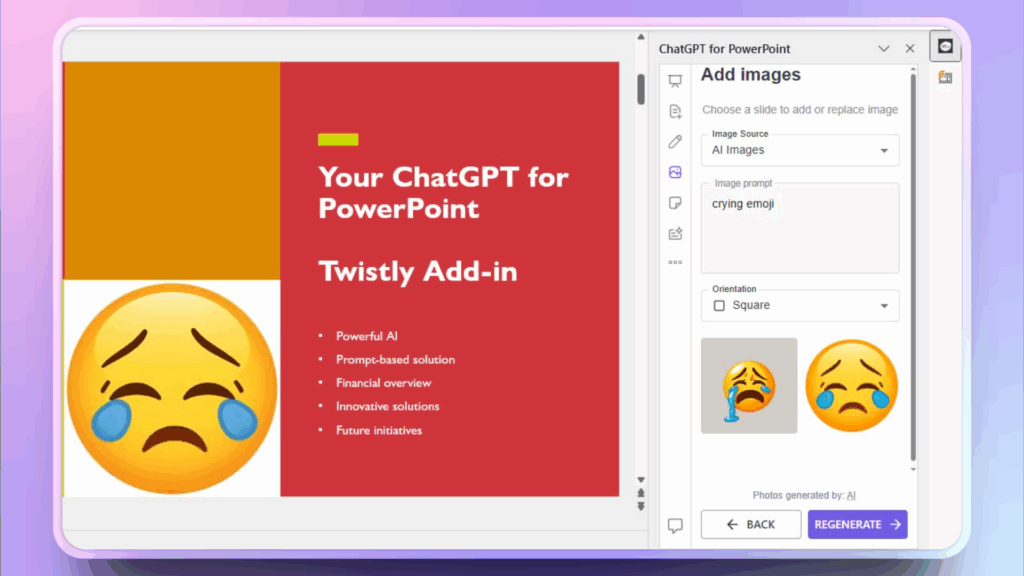
Task: Select the first crying emoji thumbnail with gray background
Action: click(x=749, y=385)
